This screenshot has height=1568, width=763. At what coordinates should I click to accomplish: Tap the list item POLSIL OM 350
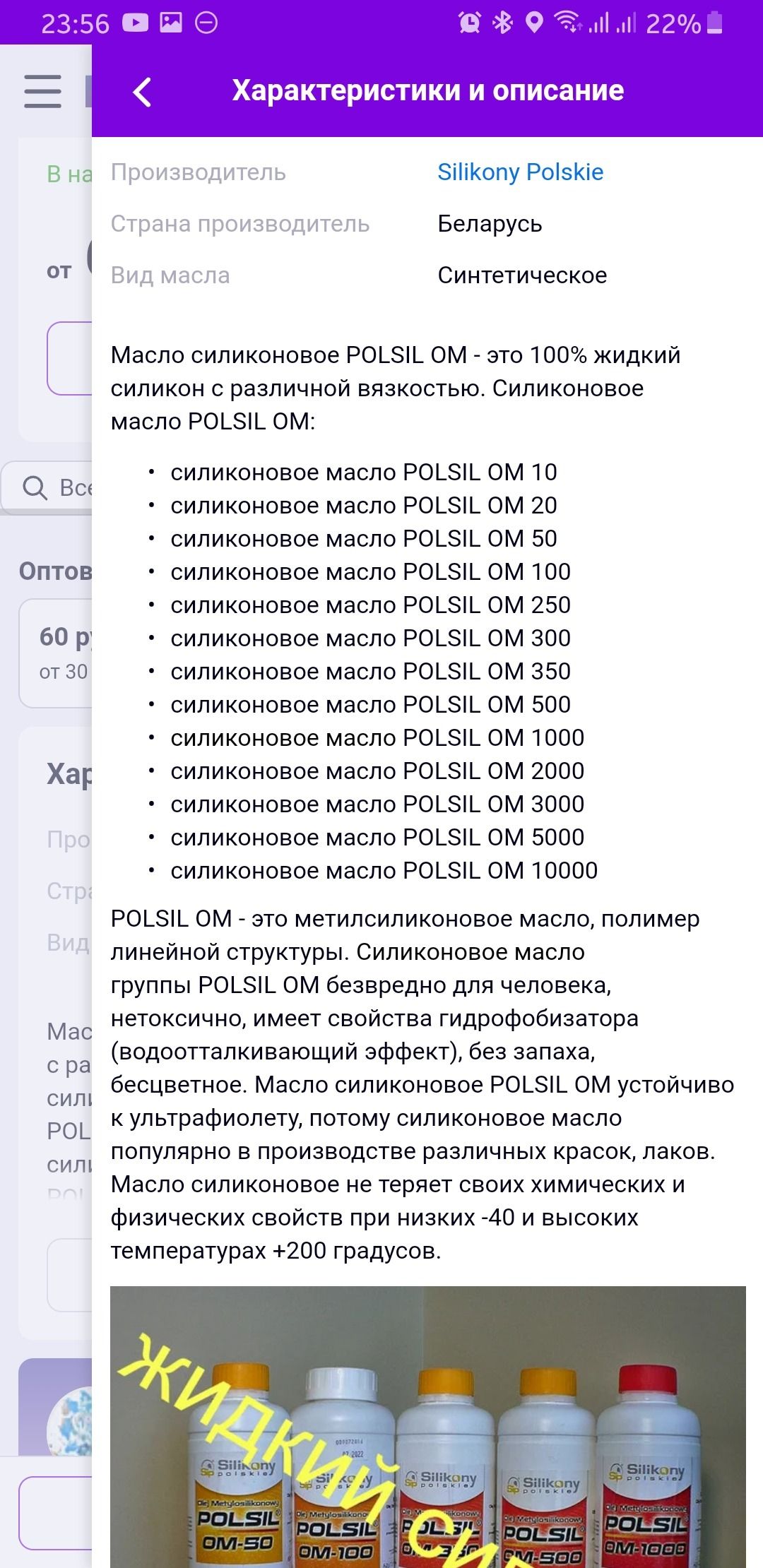click(371, 671)
